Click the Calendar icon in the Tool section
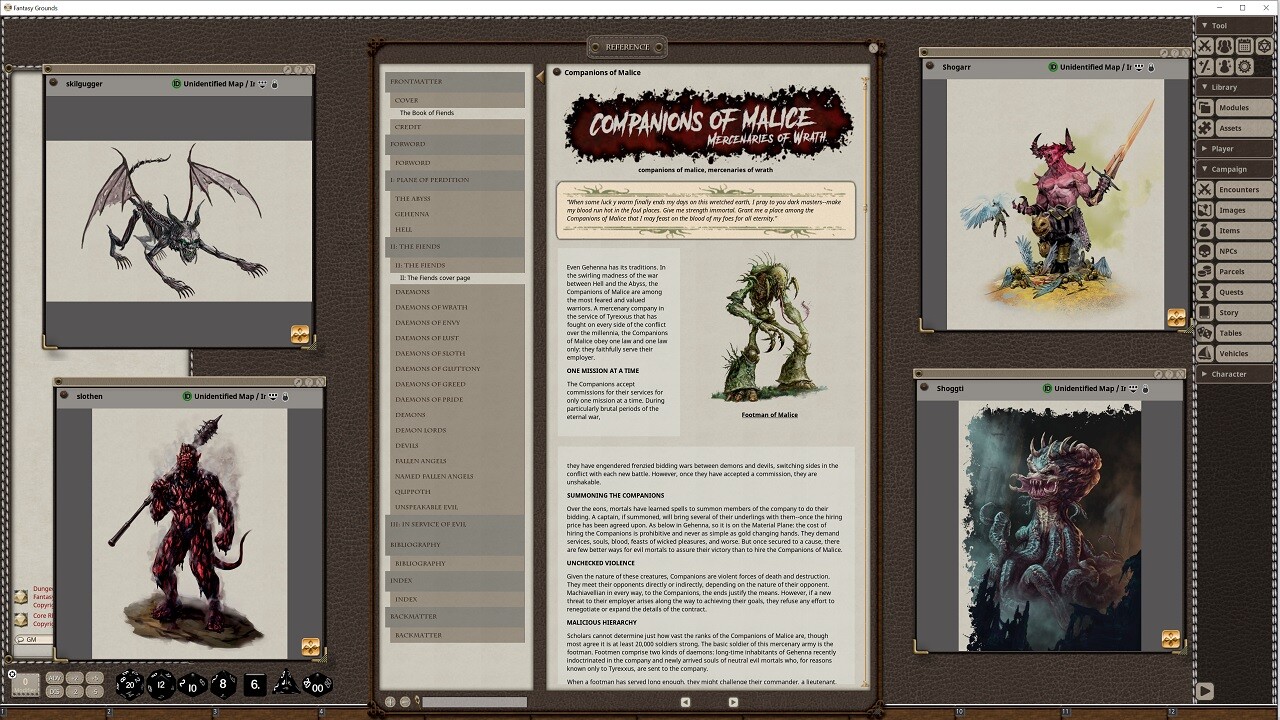 [x=1246, y=46]
